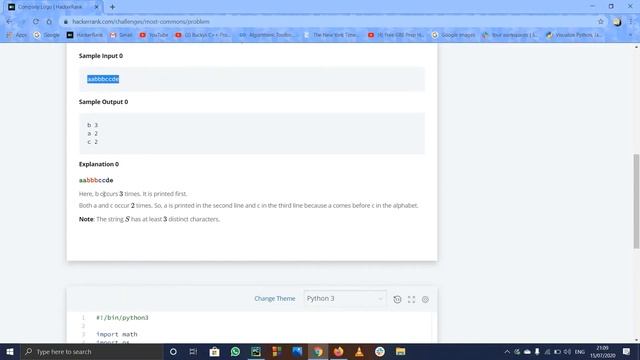Click the reset code history icon
The image size is (640, 360).
click(397, 299)
